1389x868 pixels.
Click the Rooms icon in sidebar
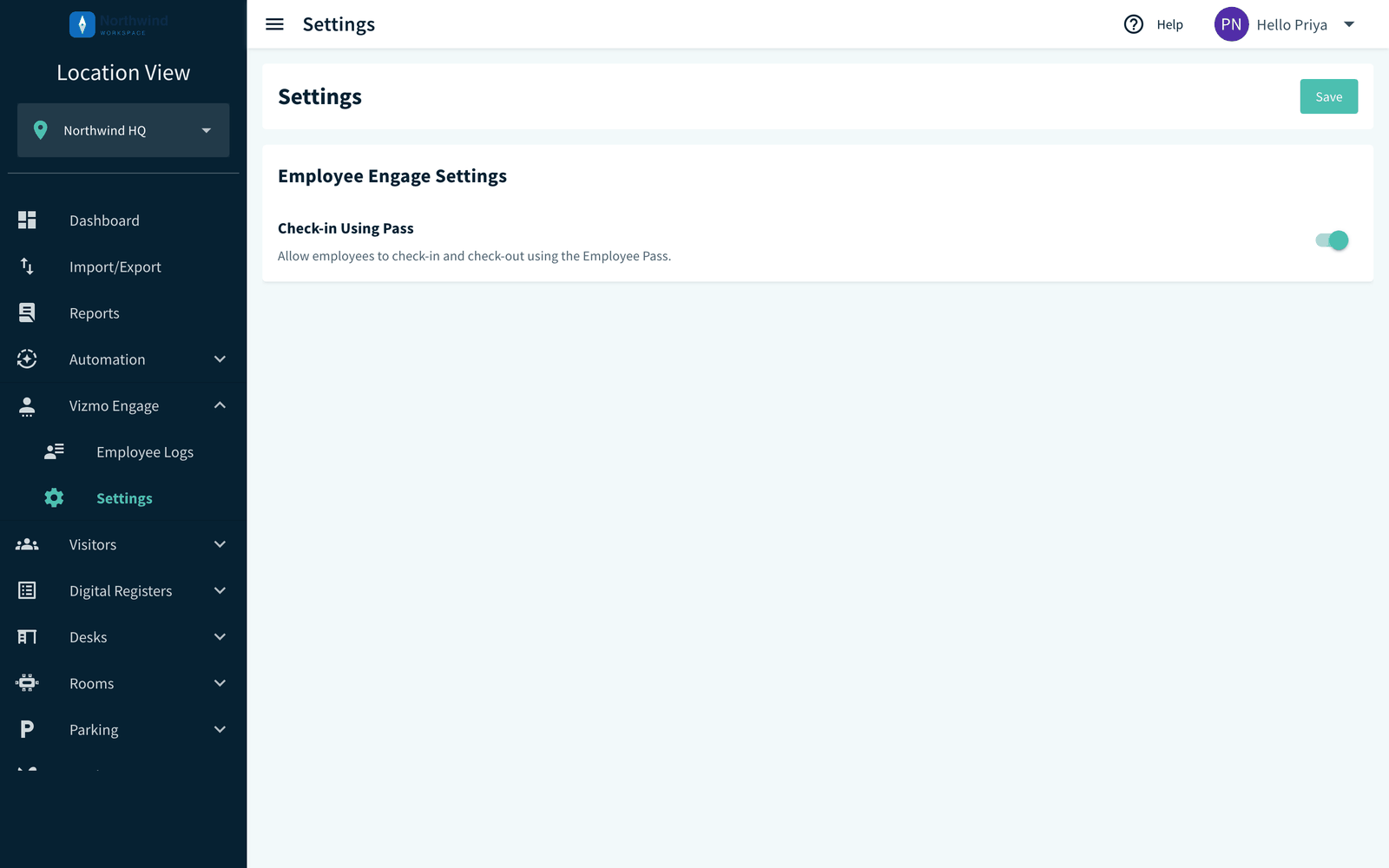[27, 683]
